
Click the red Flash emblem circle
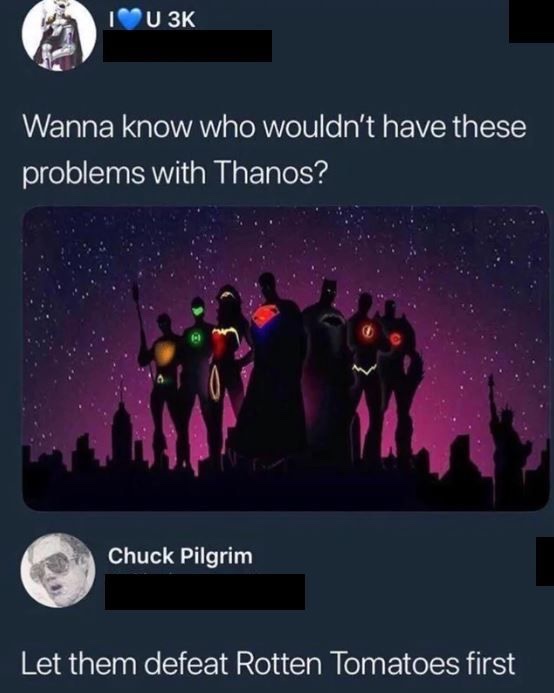point(366,330)
